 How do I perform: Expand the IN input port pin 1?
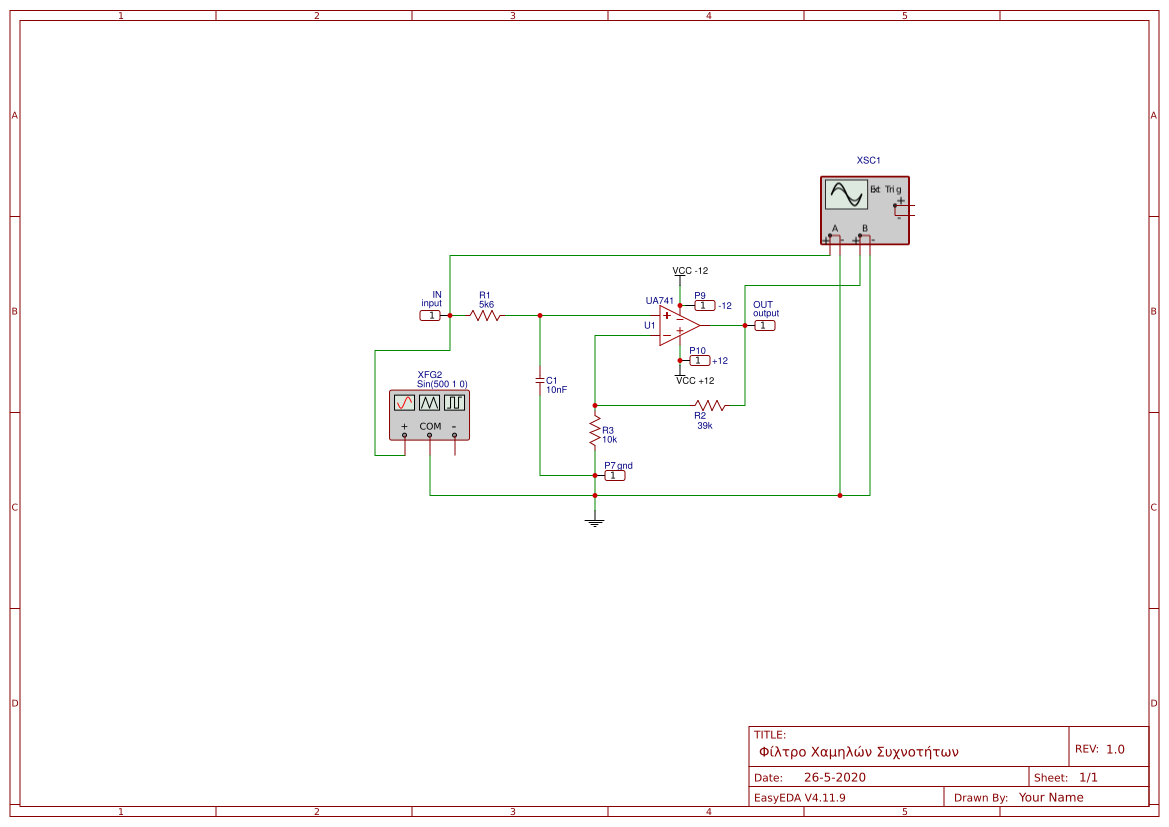pyautogui.click(x=431, y=314)
